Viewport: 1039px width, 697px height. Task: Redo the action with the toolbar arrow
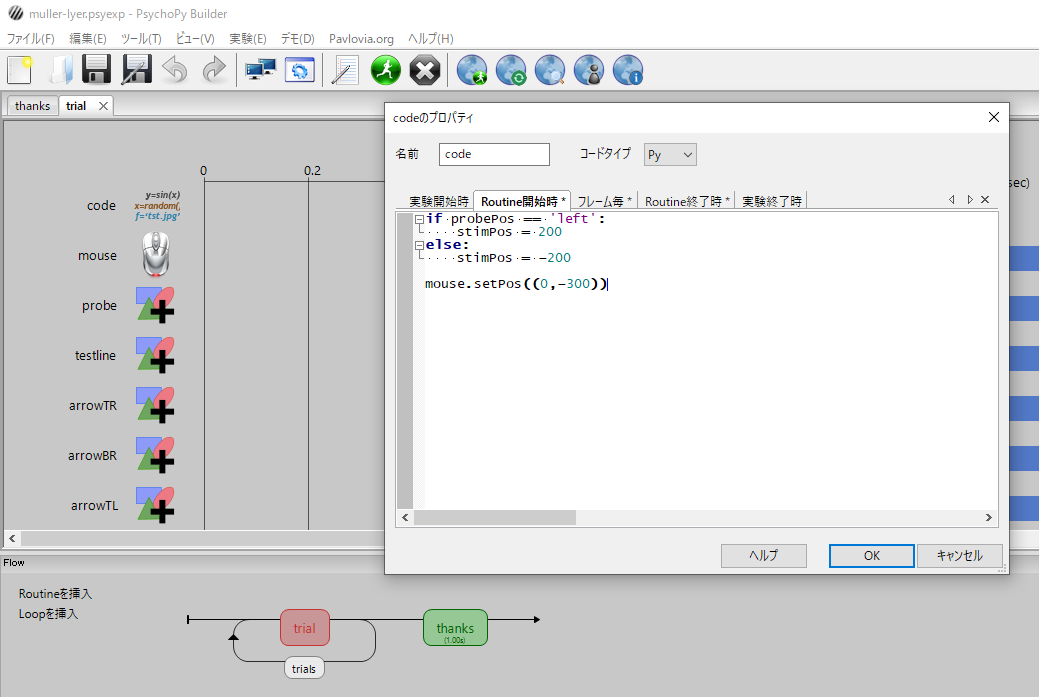(x=214, y=70)
